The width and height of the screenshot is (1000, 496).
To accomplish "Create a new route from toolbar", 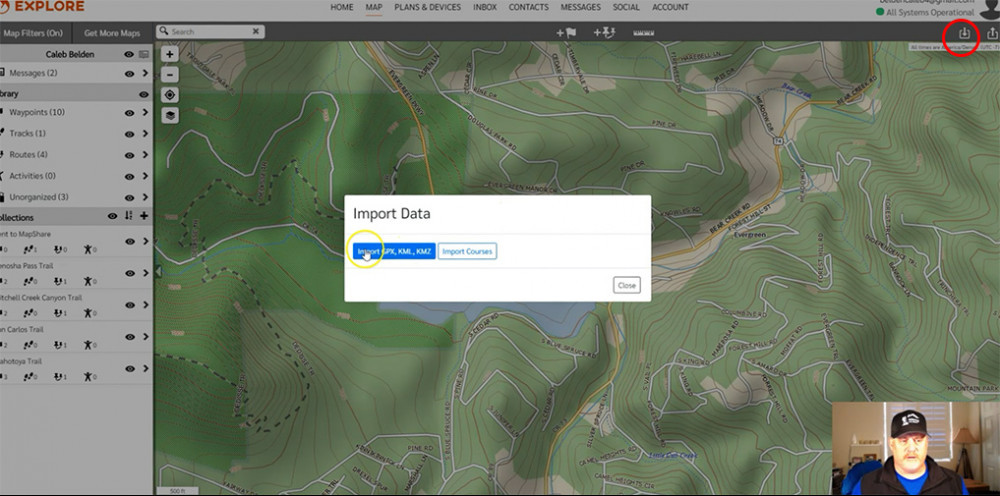I will point(603,32).
